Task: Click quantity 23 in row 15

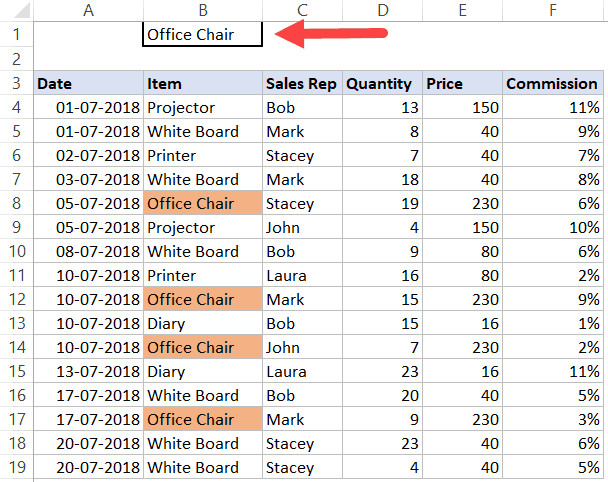Action: [380, 371]
